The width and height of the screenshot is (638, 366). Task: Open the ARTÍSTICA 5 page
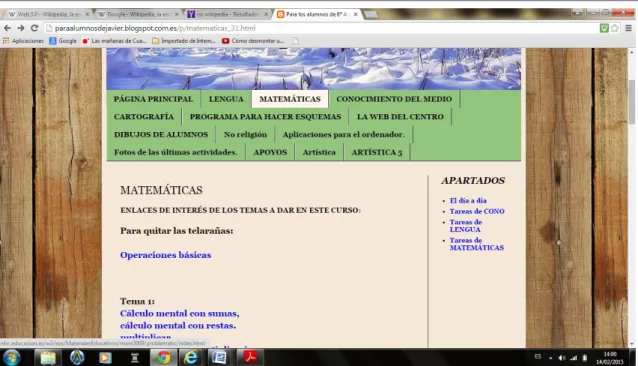tap(377, 152)
